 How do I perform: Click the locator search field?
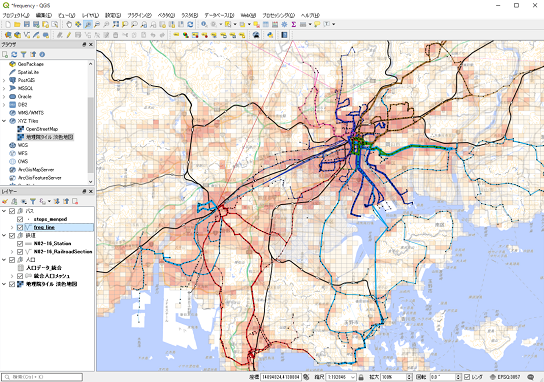coord(42,377)
